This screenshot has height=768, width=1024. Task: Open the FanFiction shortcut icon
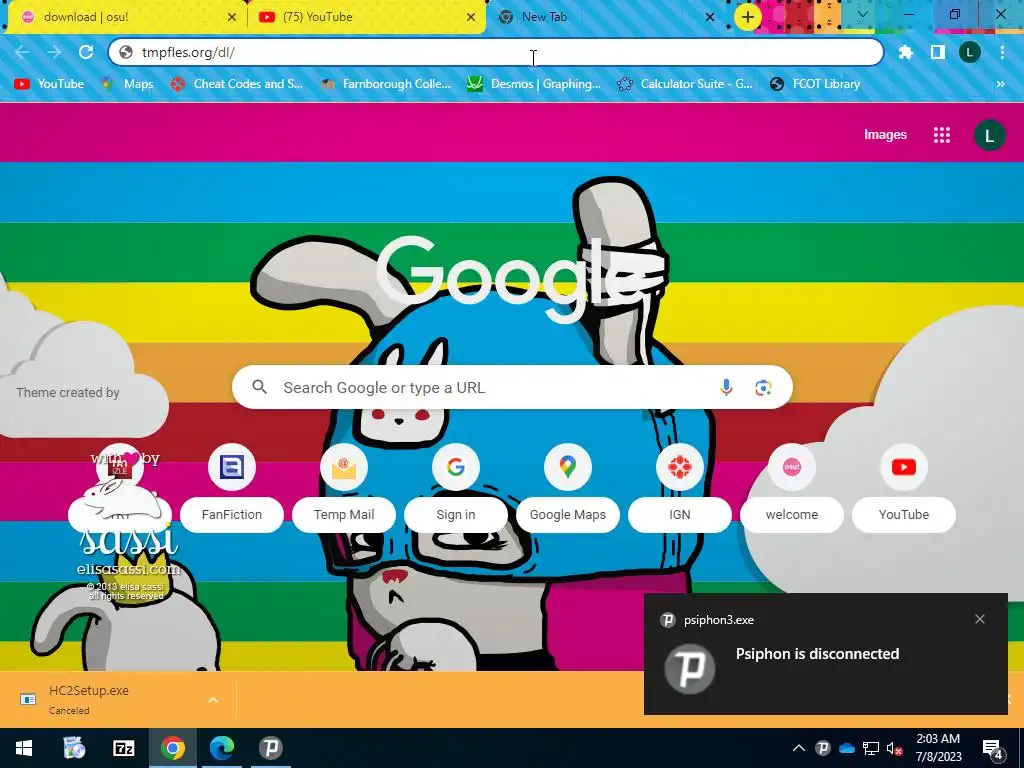[232, 467]
